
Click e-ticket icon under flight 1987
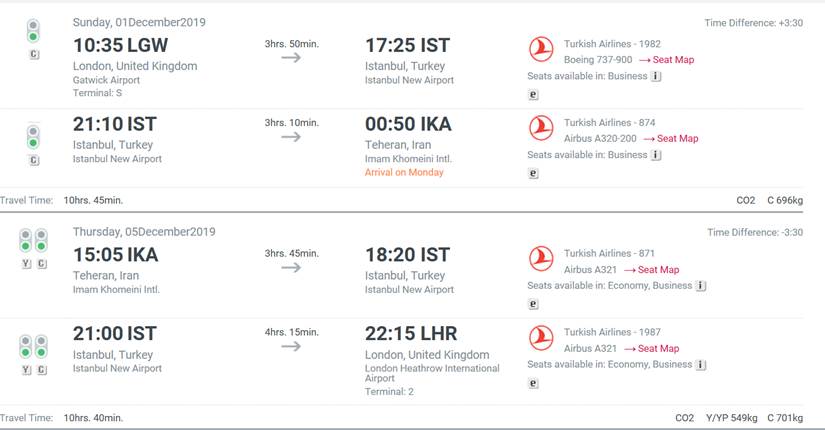click(533, 383)
